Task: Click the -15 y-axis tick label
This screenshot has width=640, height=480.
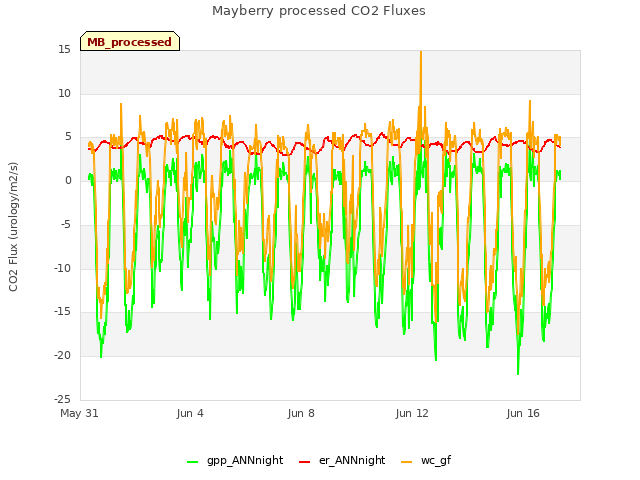Action: [x=63, y=312]
